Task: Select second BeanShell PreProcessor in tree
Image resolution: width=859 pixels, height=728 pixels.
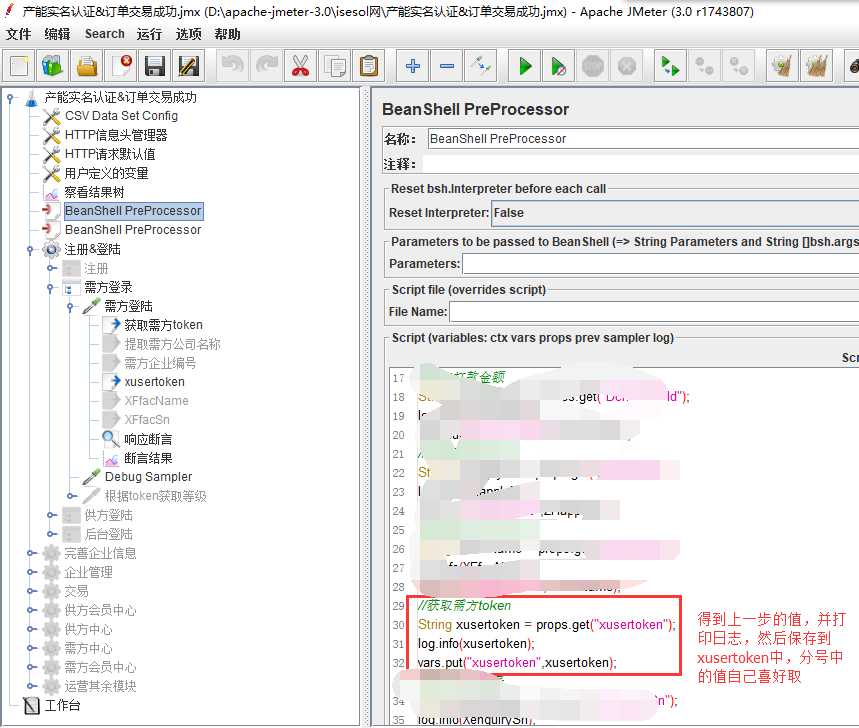Action: click(133, 230)
